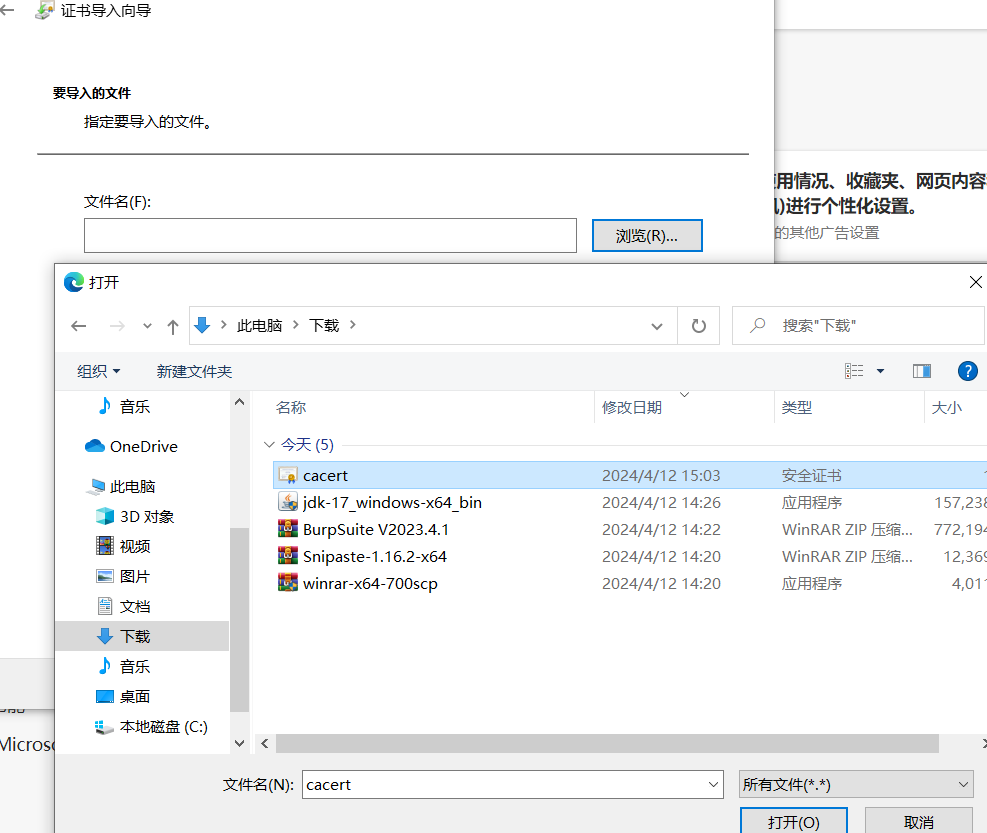Show the preview pane icon
Viewport: 987px width, 833px height.
point(921,371)
